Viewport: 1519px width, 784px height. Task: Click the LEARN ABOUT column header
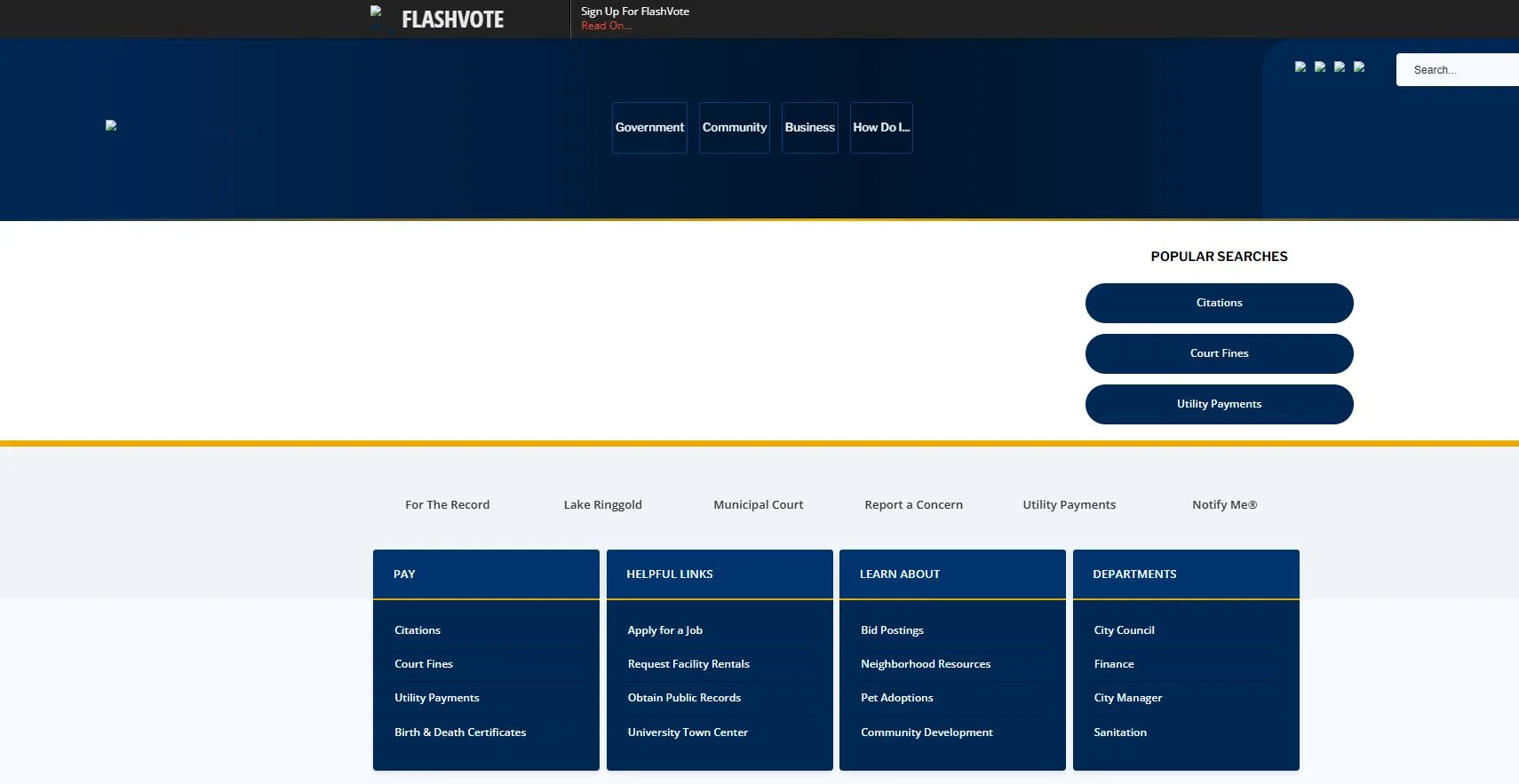(952, 574)
